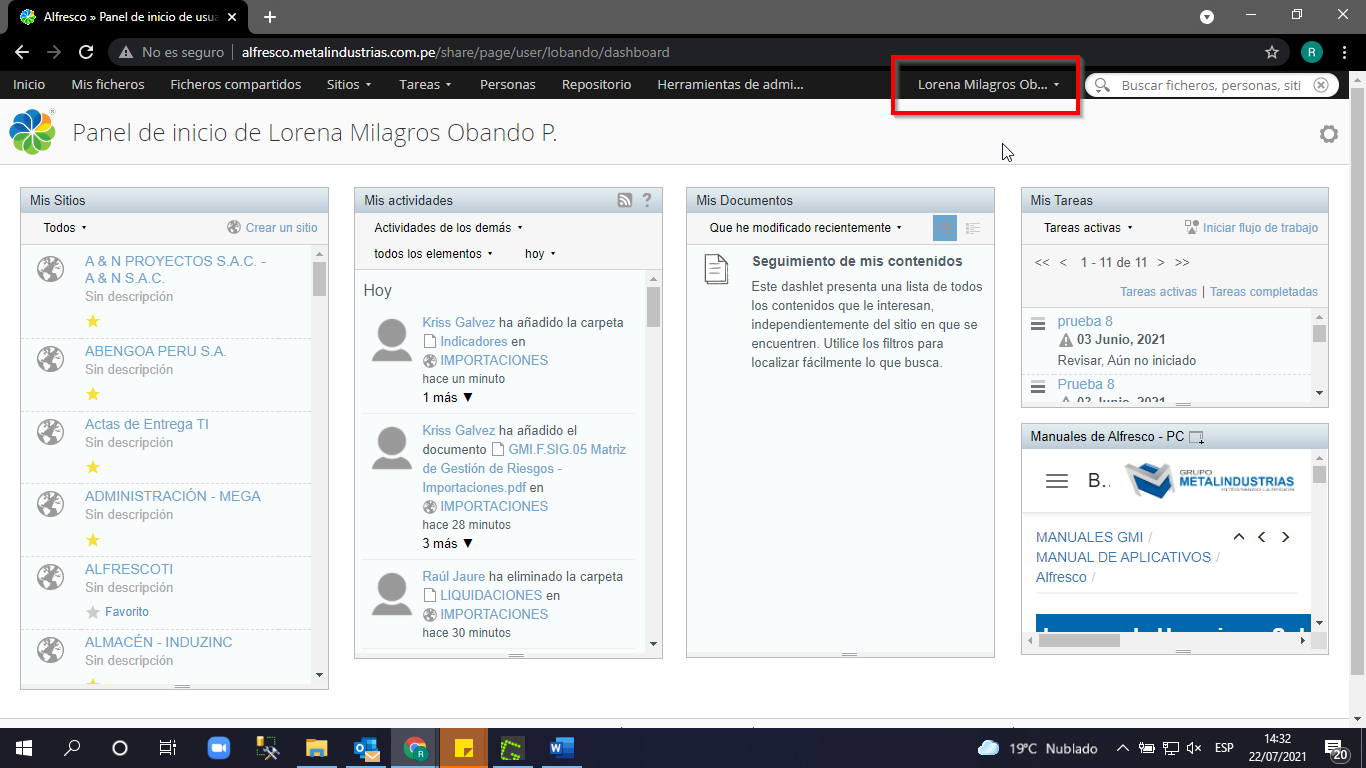This screenshot has width=1366, height=768.
Task: Open Mis ficheros menu item
Action: pos(108,85)
